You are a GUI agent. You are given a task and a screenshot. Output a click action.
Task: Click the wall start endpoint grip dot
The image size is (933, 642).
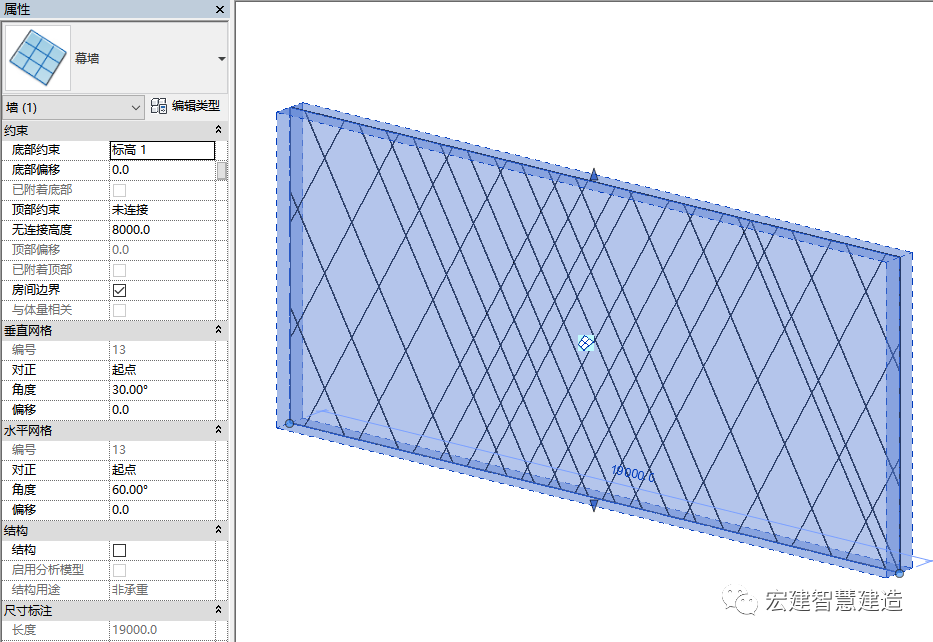(289, 424)
